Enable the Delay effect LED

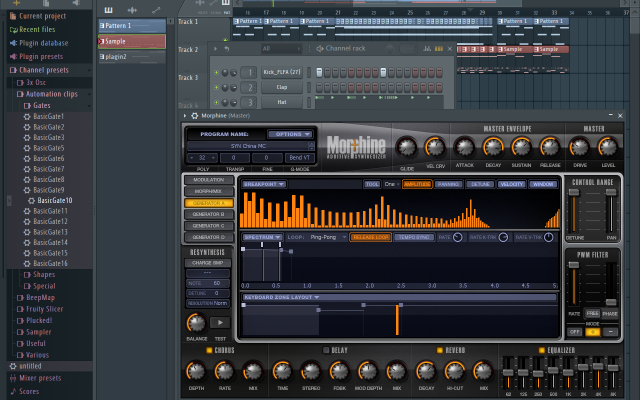[326, 350]
